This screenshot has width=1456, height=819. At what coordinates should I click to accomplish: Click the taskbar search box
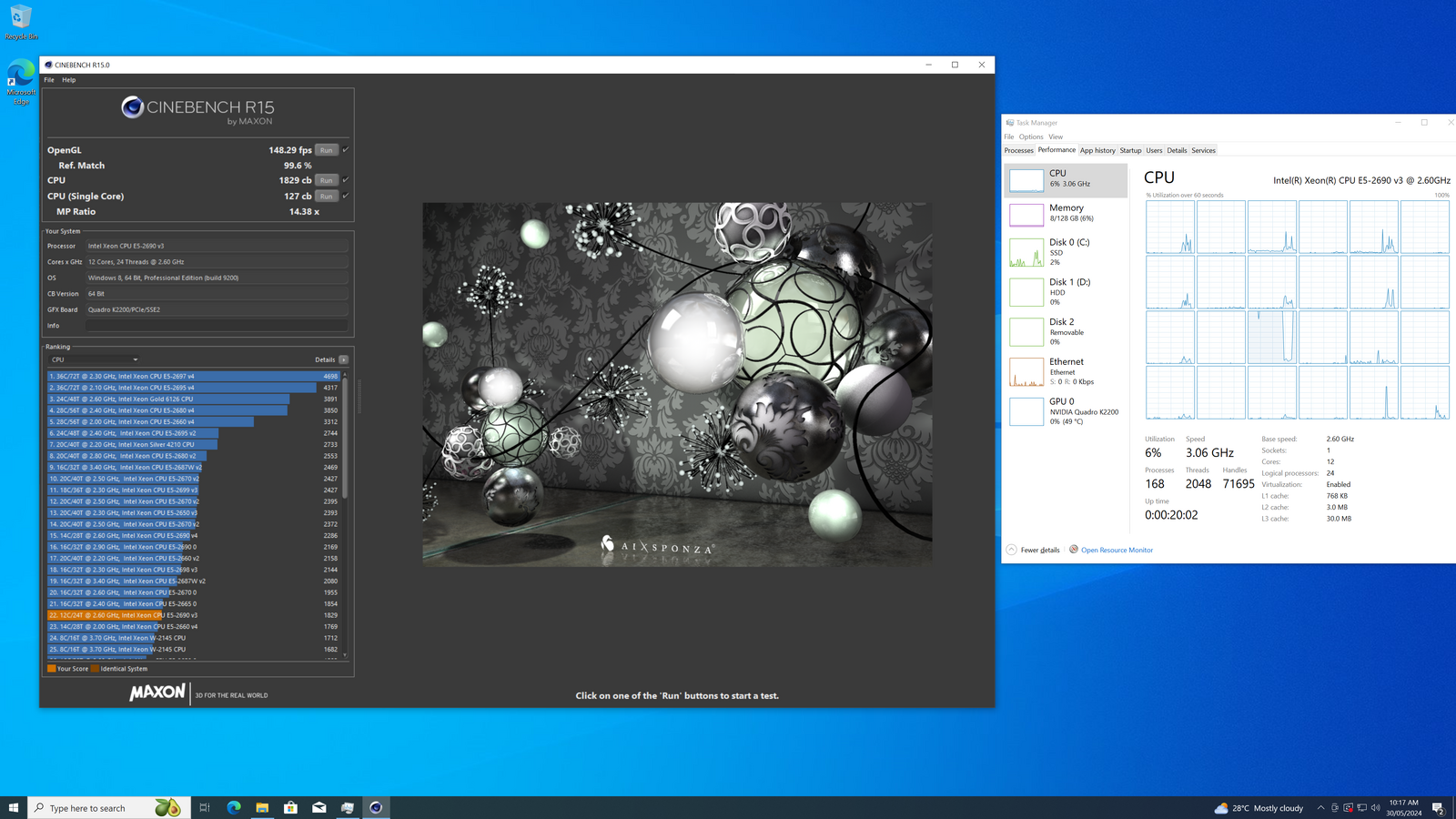109,807
